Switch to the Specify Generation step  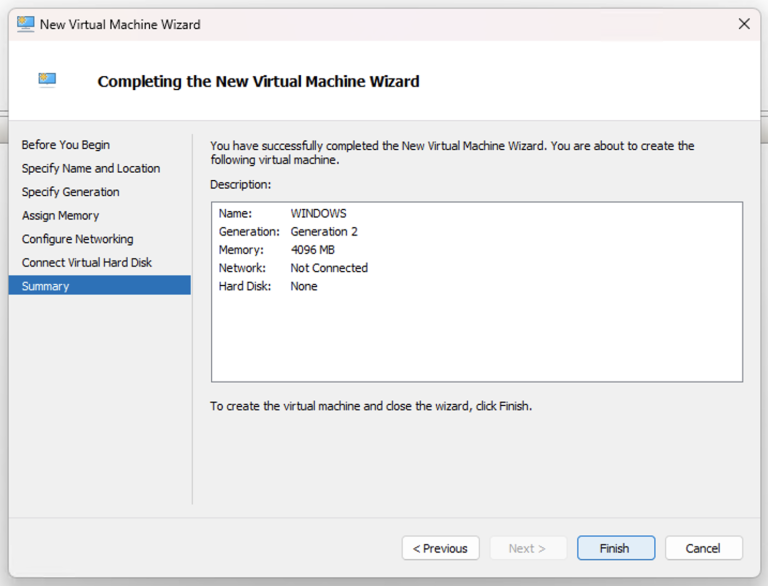[x=70, y=192]
